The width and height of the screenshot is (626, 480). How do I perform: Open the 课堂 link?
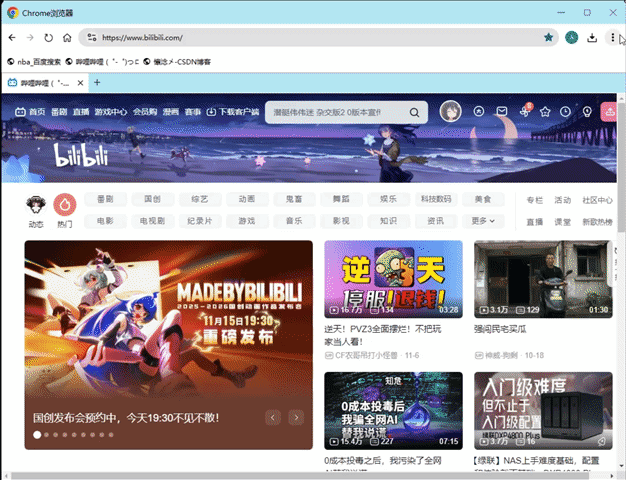(563, 222)
